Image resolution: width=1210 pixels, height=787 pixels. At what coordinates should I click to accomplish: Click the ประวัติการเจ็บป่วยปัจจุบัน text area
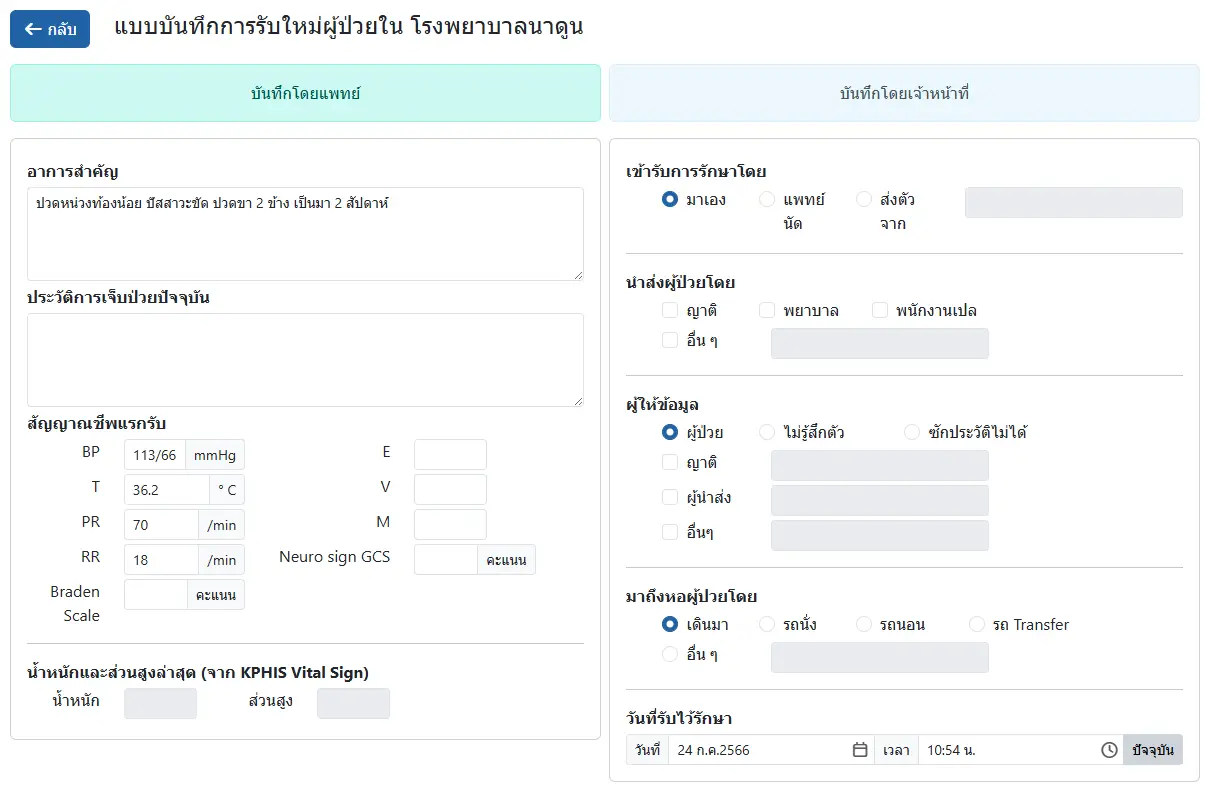[305, 360]
